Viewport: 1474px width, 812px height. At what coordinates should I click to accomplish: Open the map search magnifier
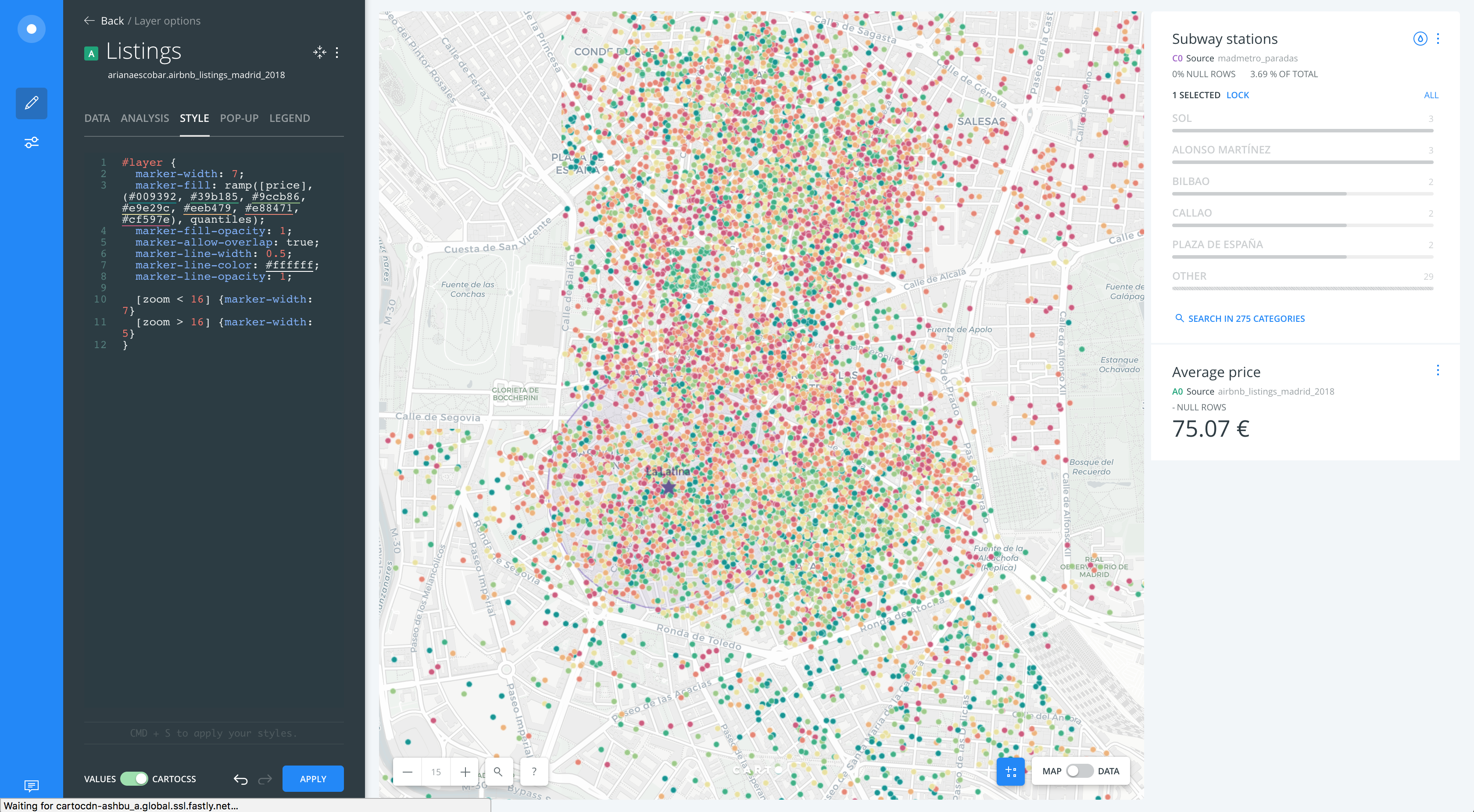tap(498, 771)
